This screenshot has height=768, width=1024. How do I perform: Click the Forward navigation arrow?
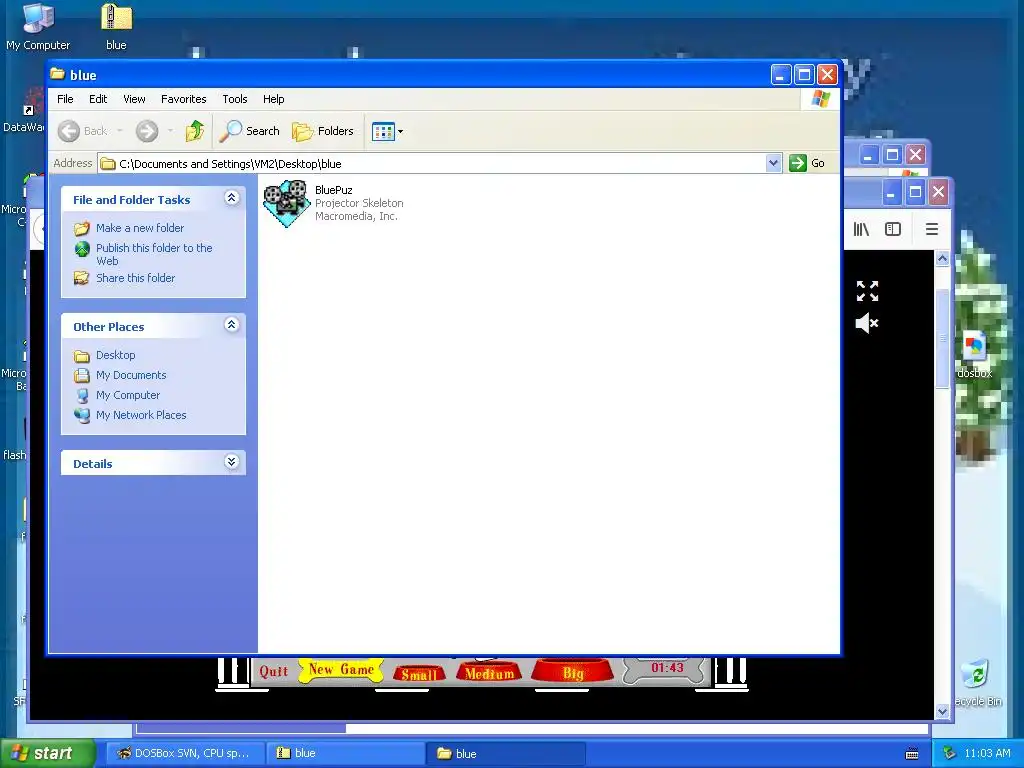click(147, 131)
